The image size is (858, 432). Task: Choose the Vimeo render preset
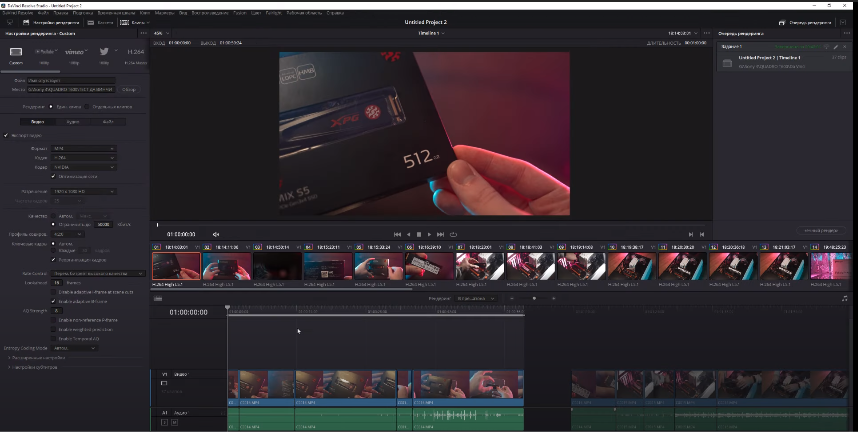click(75, 51)
